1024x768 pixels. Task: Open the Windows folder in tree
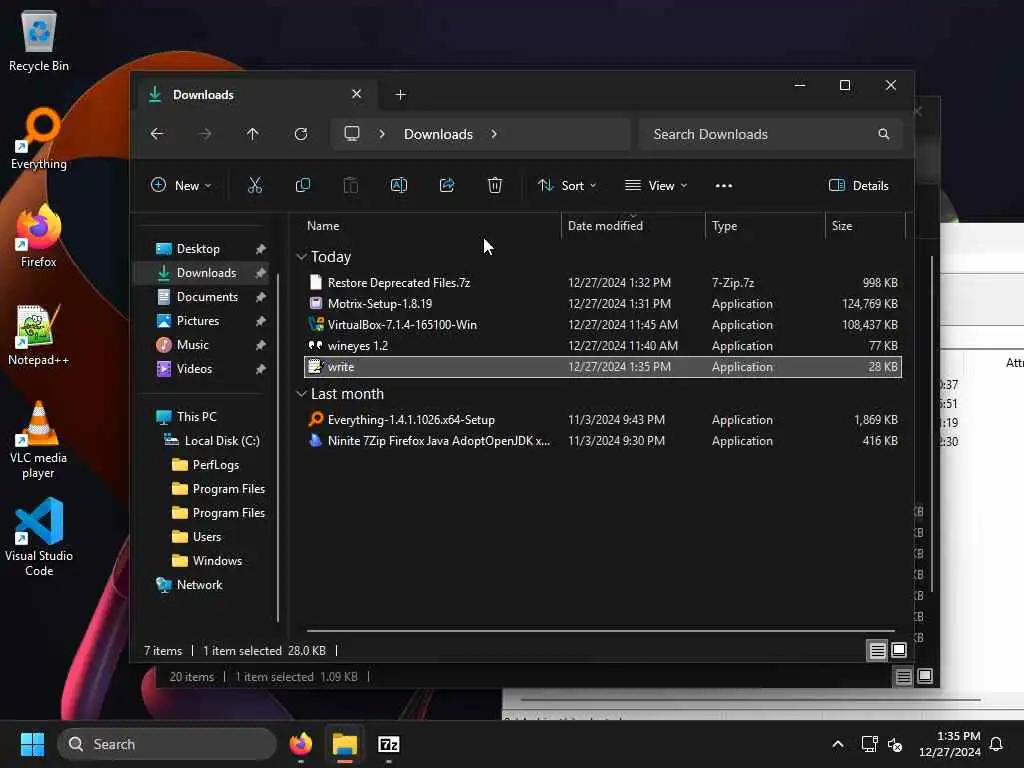(217, 561)
